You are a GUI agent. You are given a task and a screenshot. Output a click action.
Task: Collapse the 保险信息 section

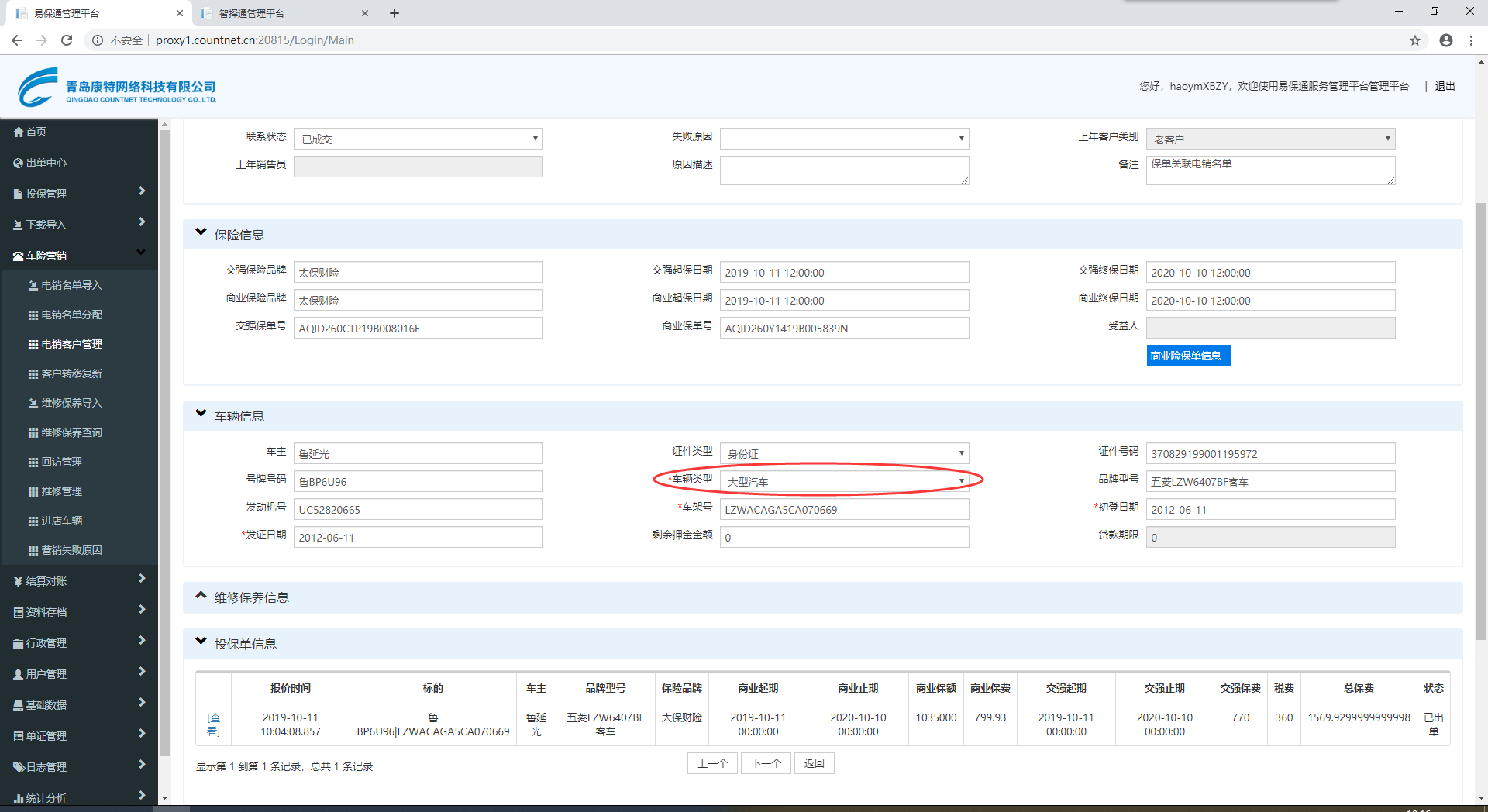(x=201, y=232)
